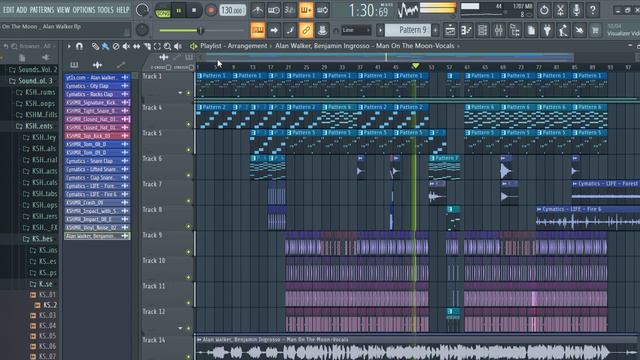Pause playback with the pause button

[178, 11]
